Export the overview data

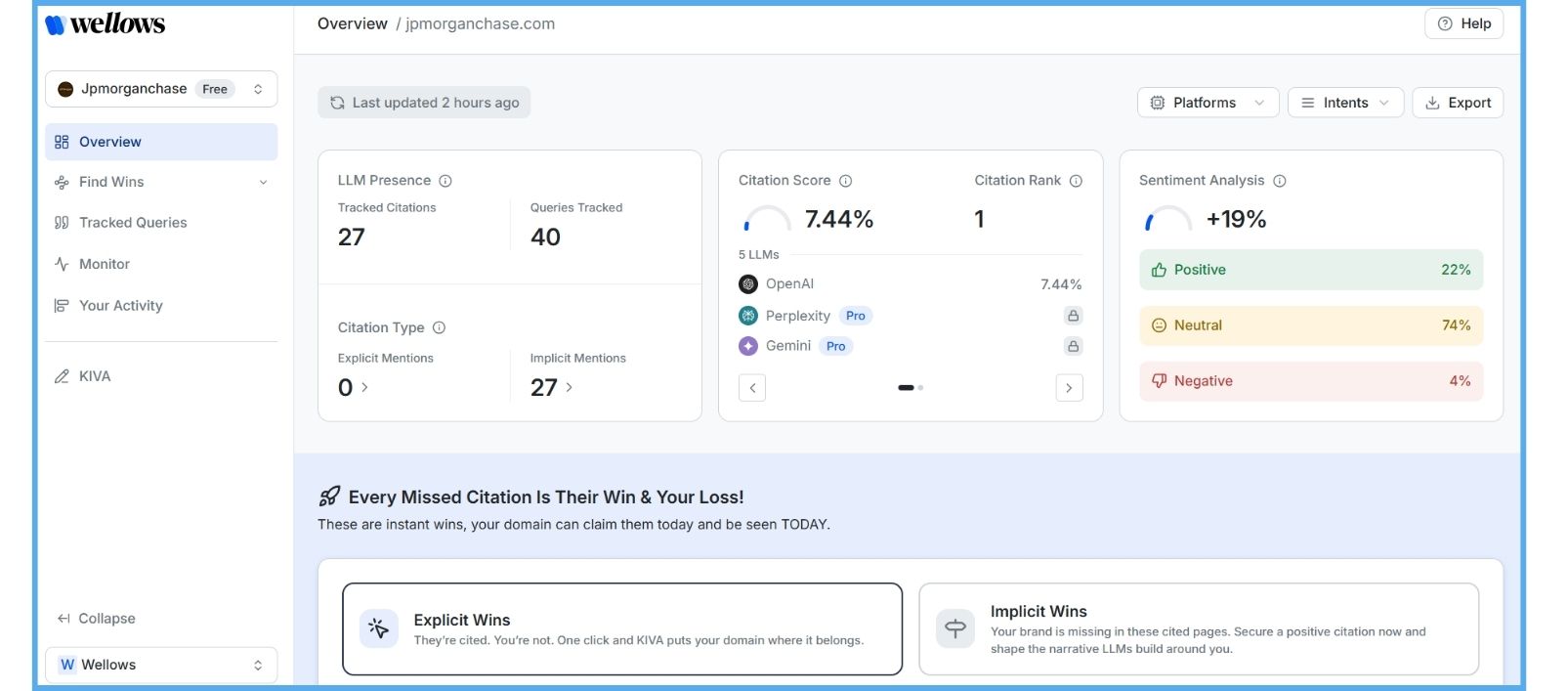pyautogui.click(x=1458, y=103)
